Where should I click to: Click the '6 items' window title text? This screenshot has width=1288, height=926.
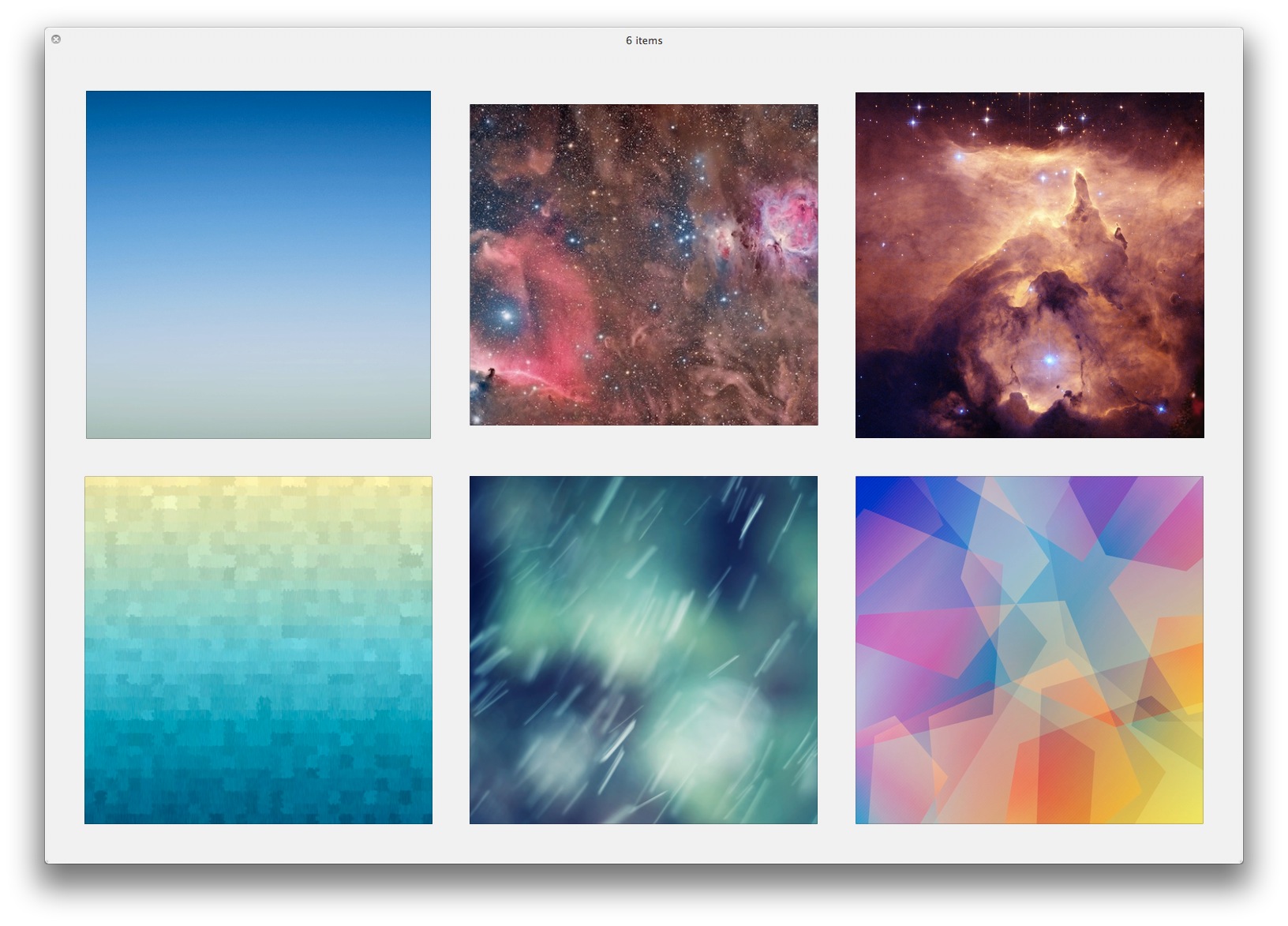644,40
